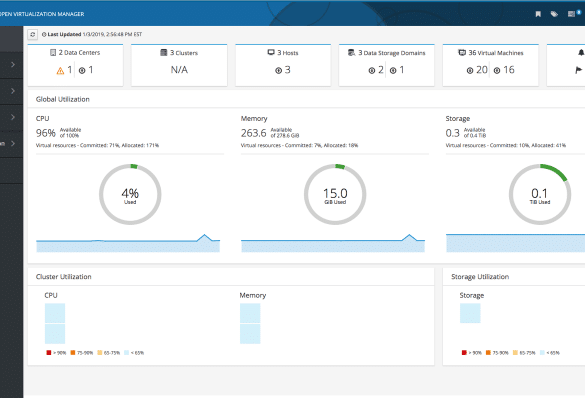Click the Cluster Utilization heading
585x398 pixels.
(63, 277)
